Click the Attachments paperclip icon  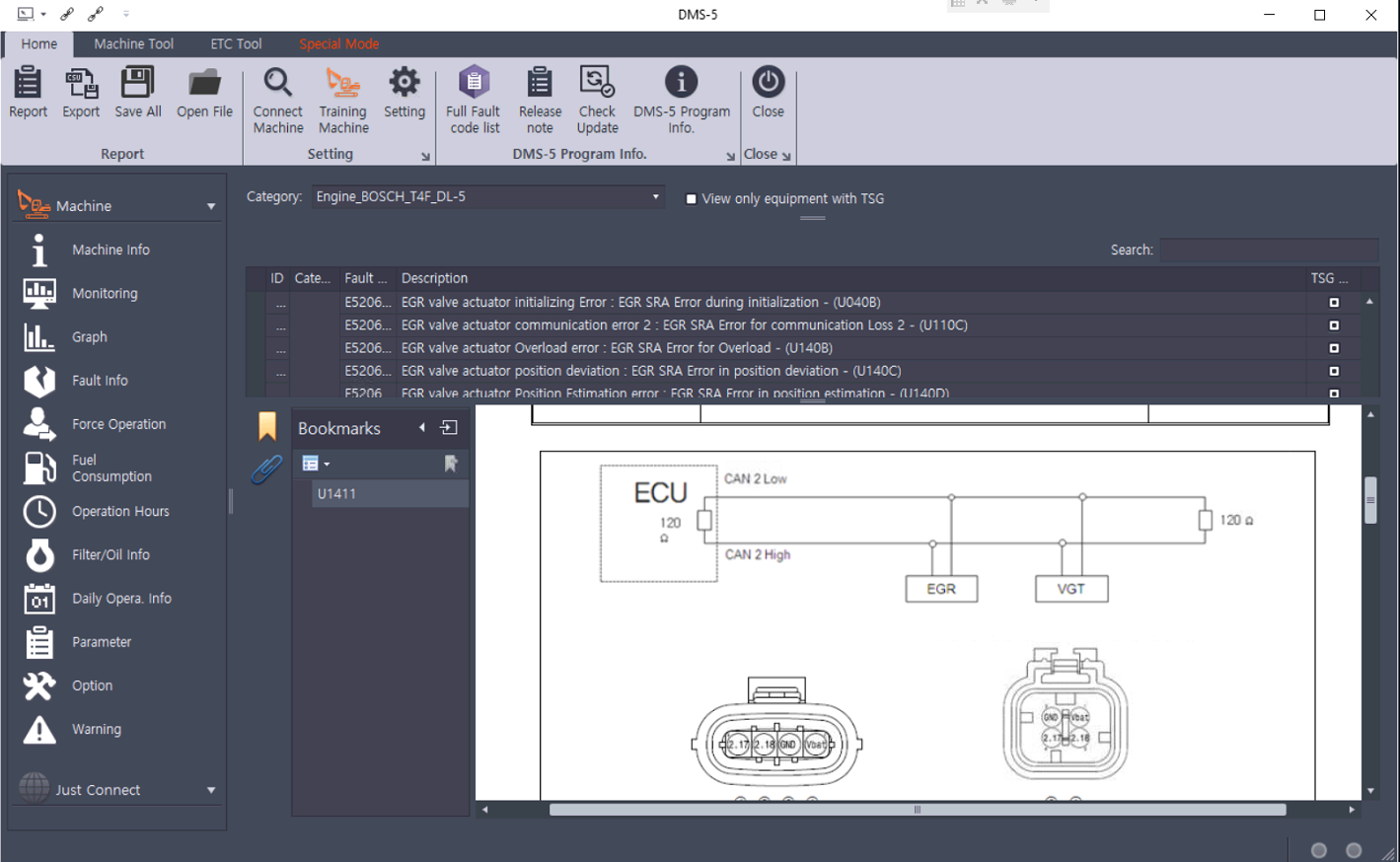pos(266,468)
